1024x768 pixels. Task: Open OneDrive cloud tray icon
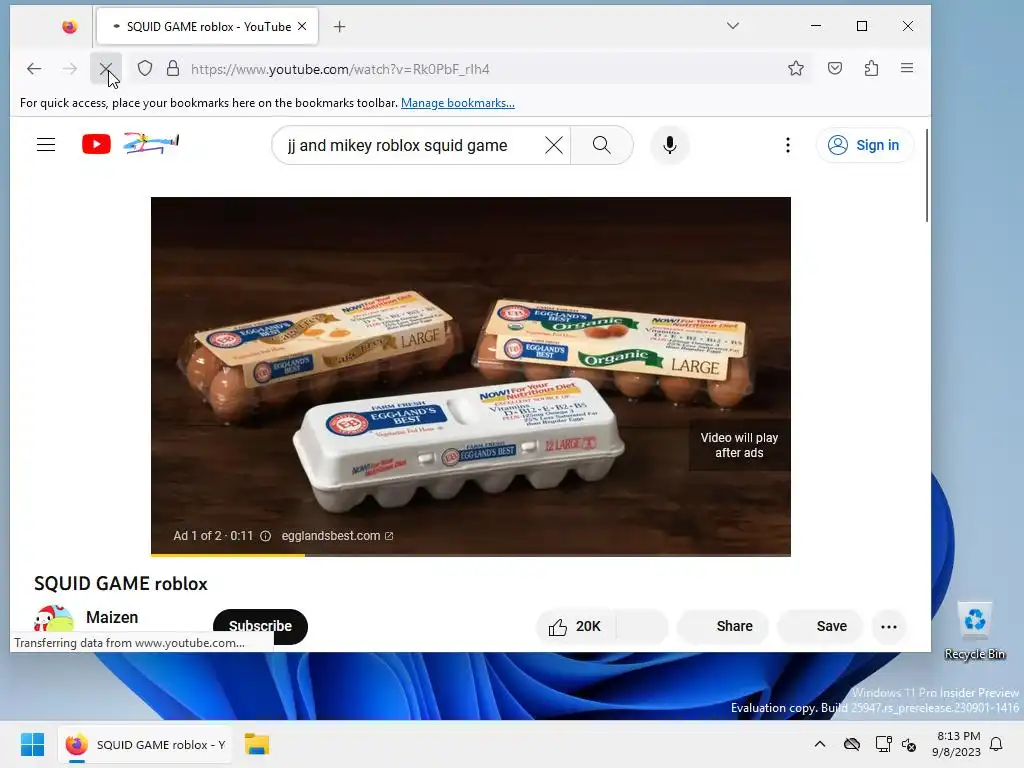point(852,744)
